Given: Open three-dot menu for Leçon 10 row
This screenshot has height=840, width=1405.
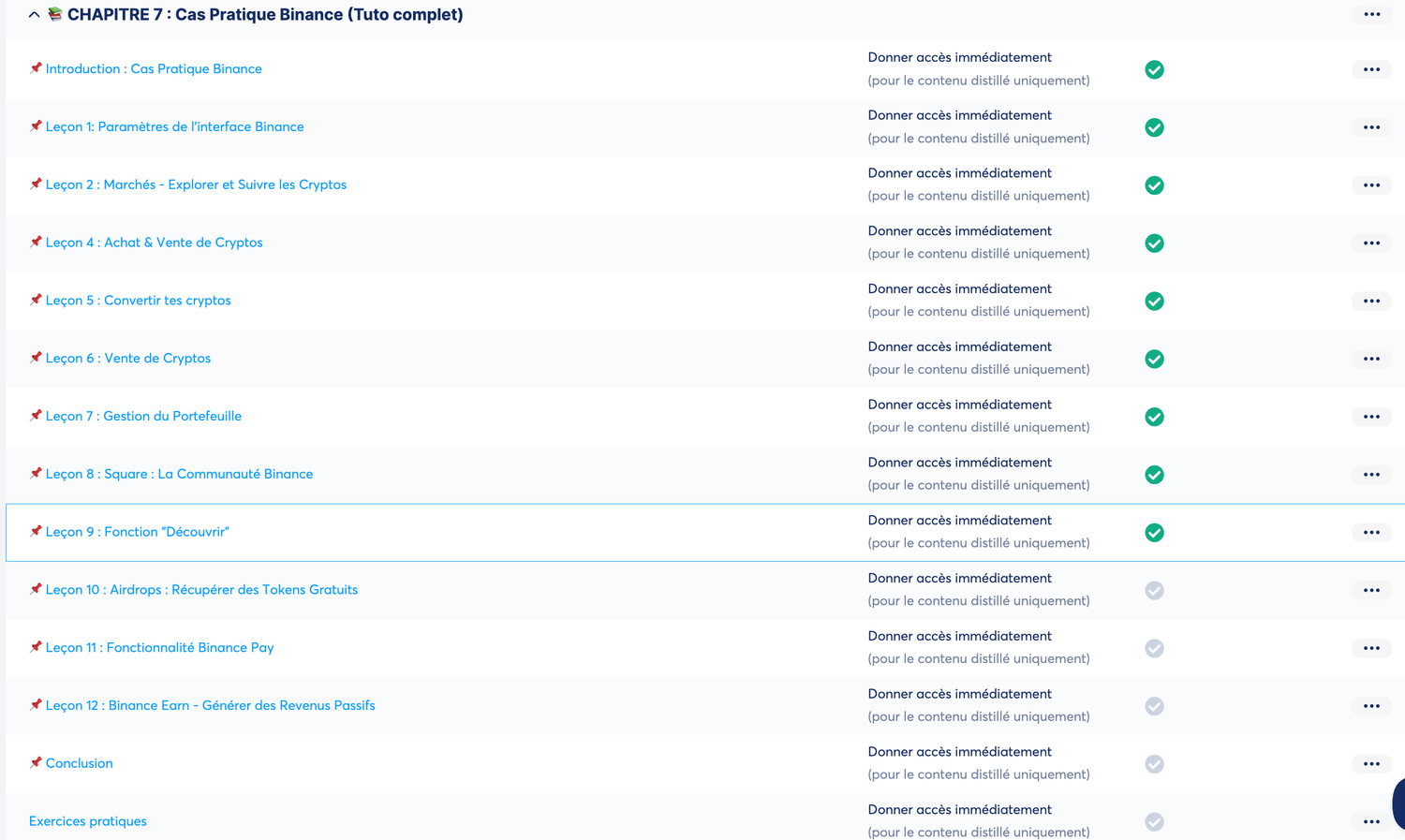Looking at the screenshot, I should pos(1371,591).
